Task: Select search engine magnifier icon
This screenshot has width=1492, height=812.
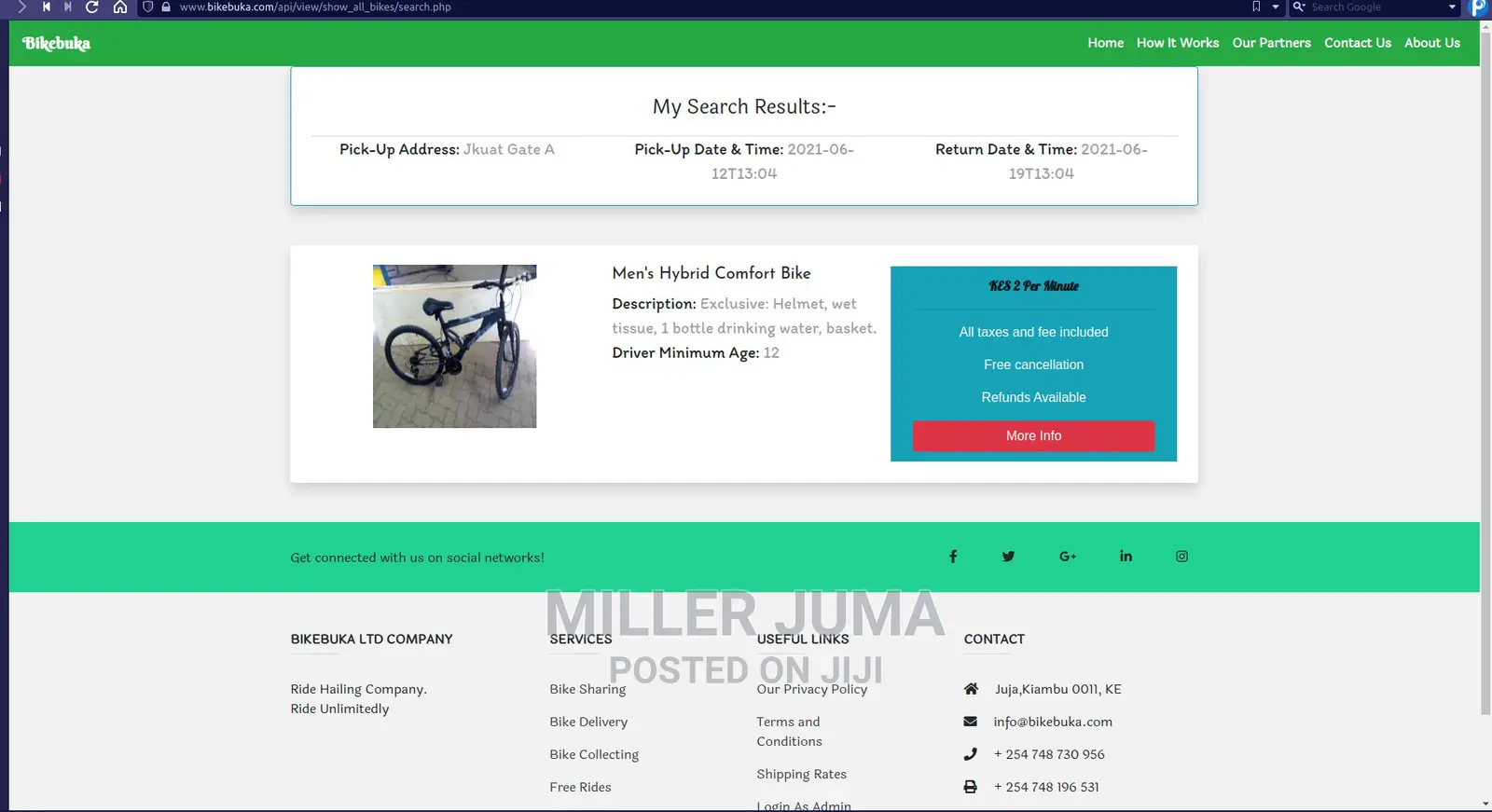Action: click(x=1298, y=7)
